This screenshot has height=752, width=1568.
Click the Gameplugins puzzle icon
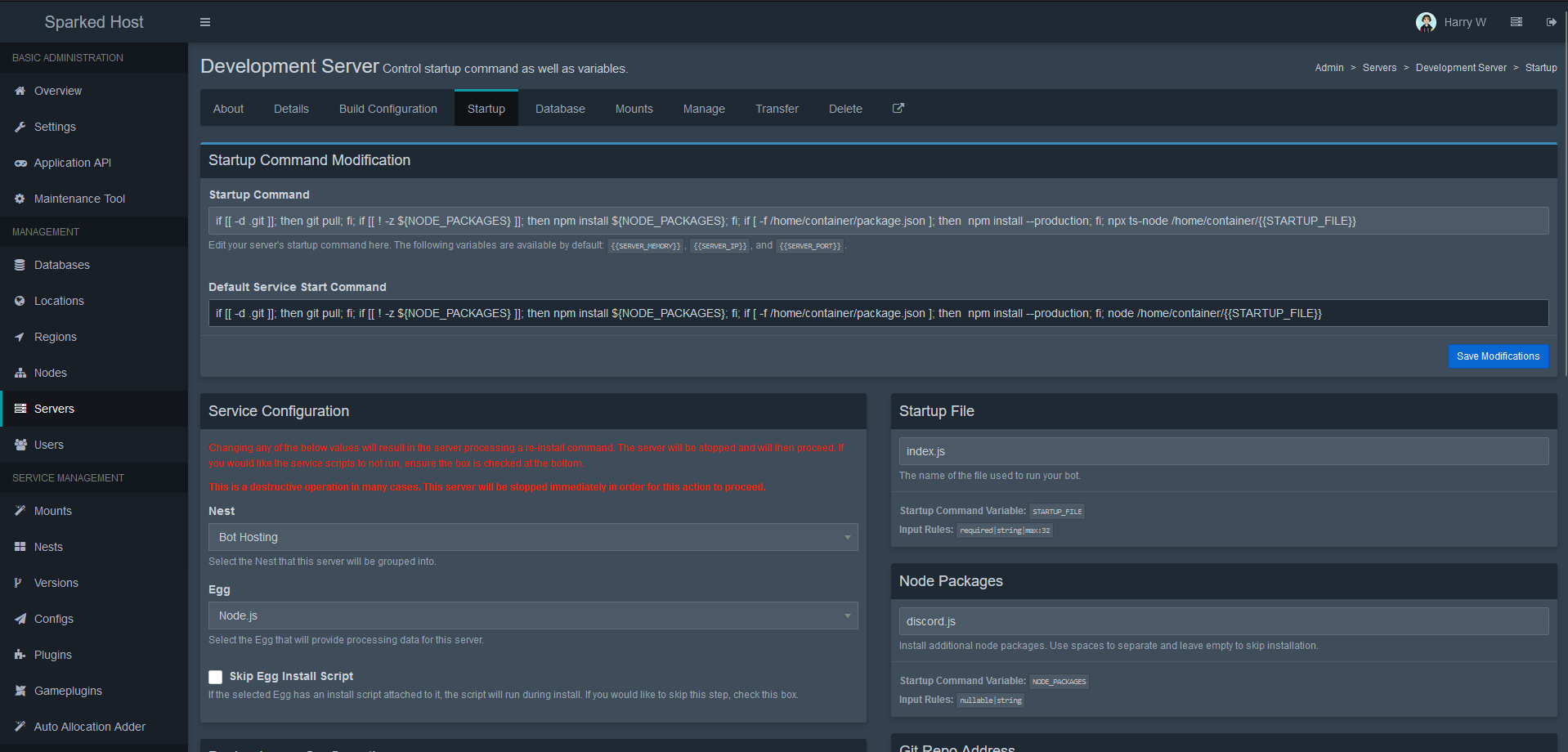(x=20, y=691)
